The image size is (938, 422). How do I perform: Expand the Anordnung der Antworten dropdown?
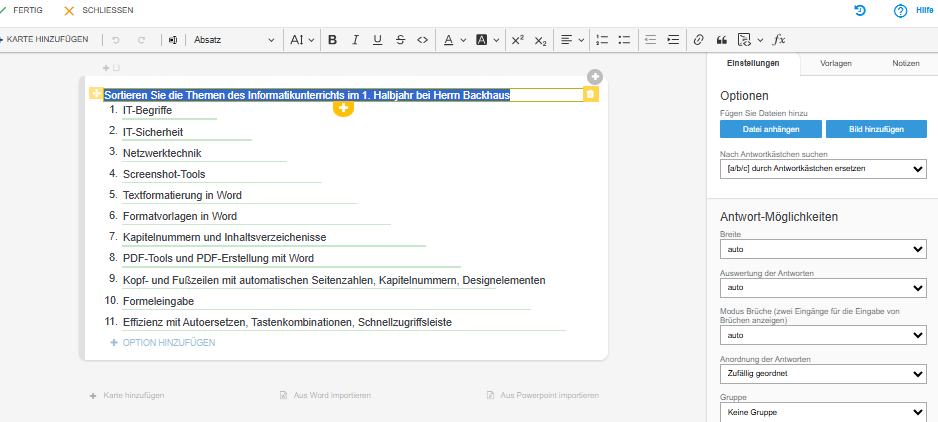click(x=823, y=373)
